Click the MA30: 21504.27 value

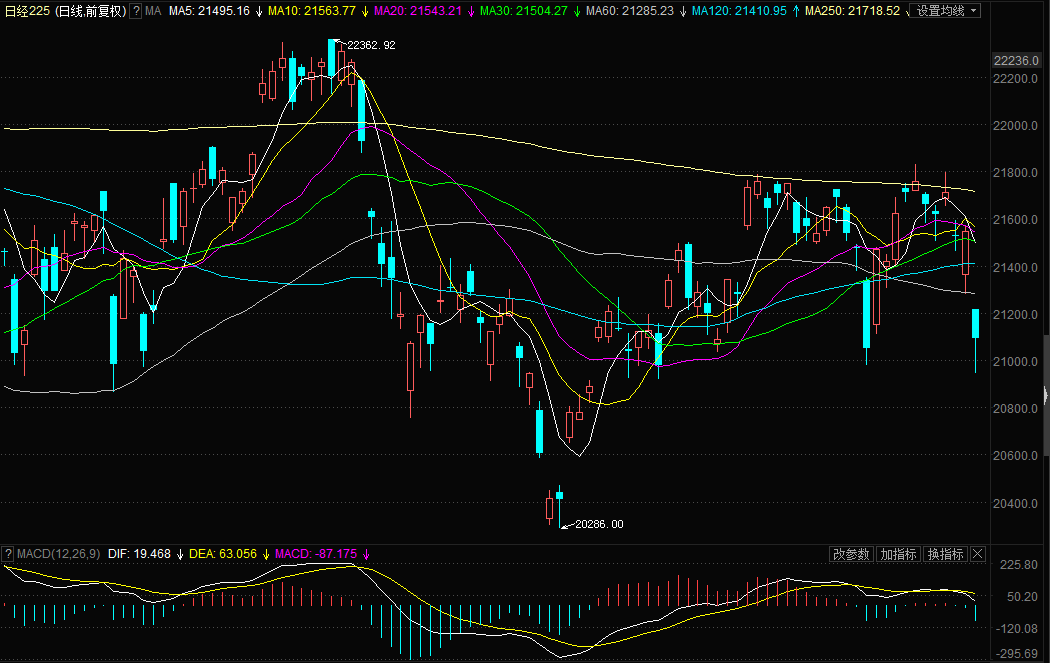click(524, 11)
